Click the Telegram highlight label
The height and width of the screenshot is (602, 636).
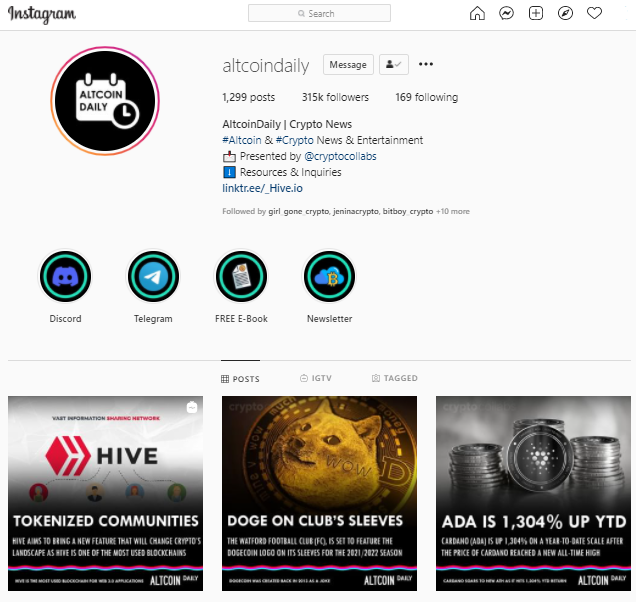click(x=153, y=319)
